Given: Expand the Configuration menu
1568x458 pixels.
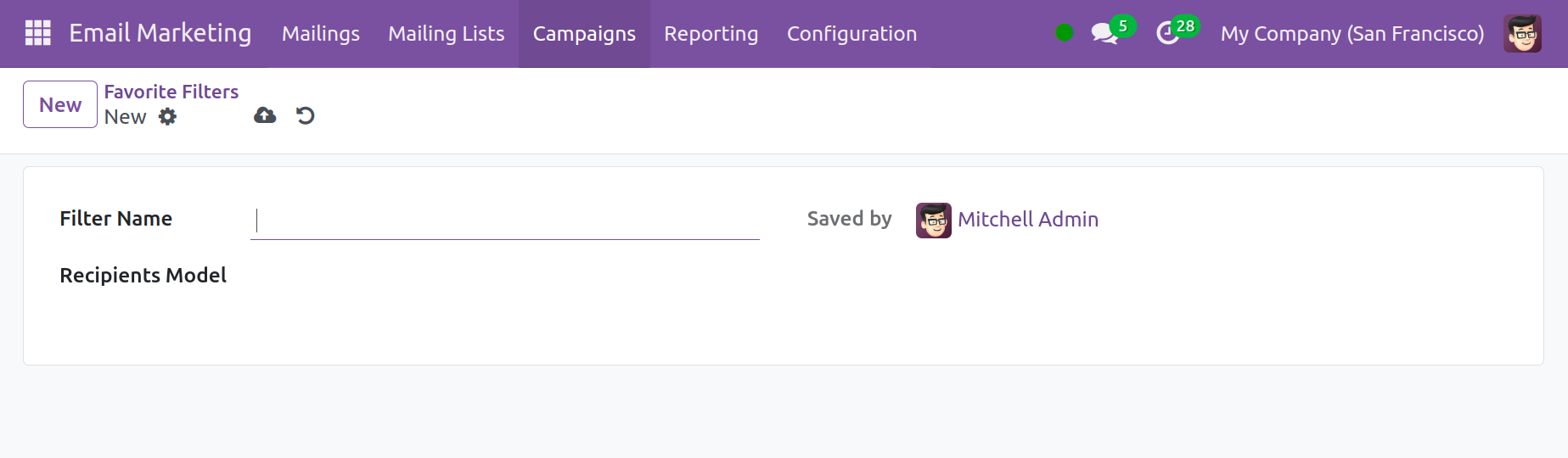Looking at the screenshot, I should [851, 34].
